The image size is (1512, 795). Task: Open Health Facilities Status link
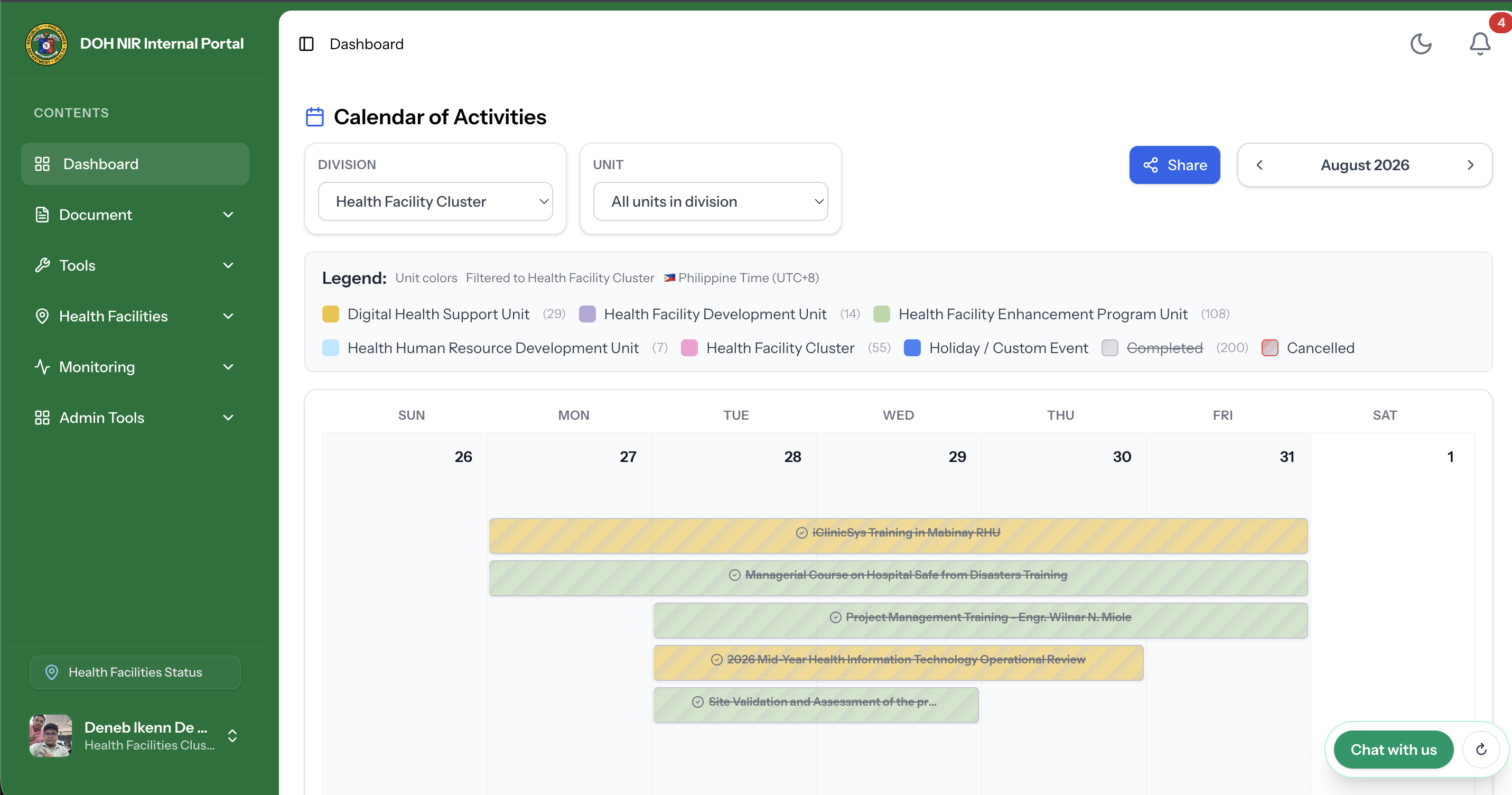pos(135,672)
